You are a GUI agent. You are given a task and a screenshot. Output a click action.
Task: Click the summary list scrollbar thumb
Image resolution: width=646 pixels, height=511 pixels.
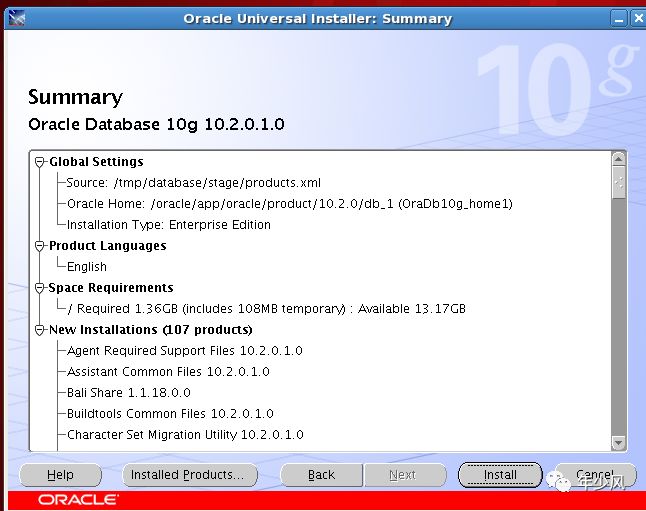(x=619, y=183)
